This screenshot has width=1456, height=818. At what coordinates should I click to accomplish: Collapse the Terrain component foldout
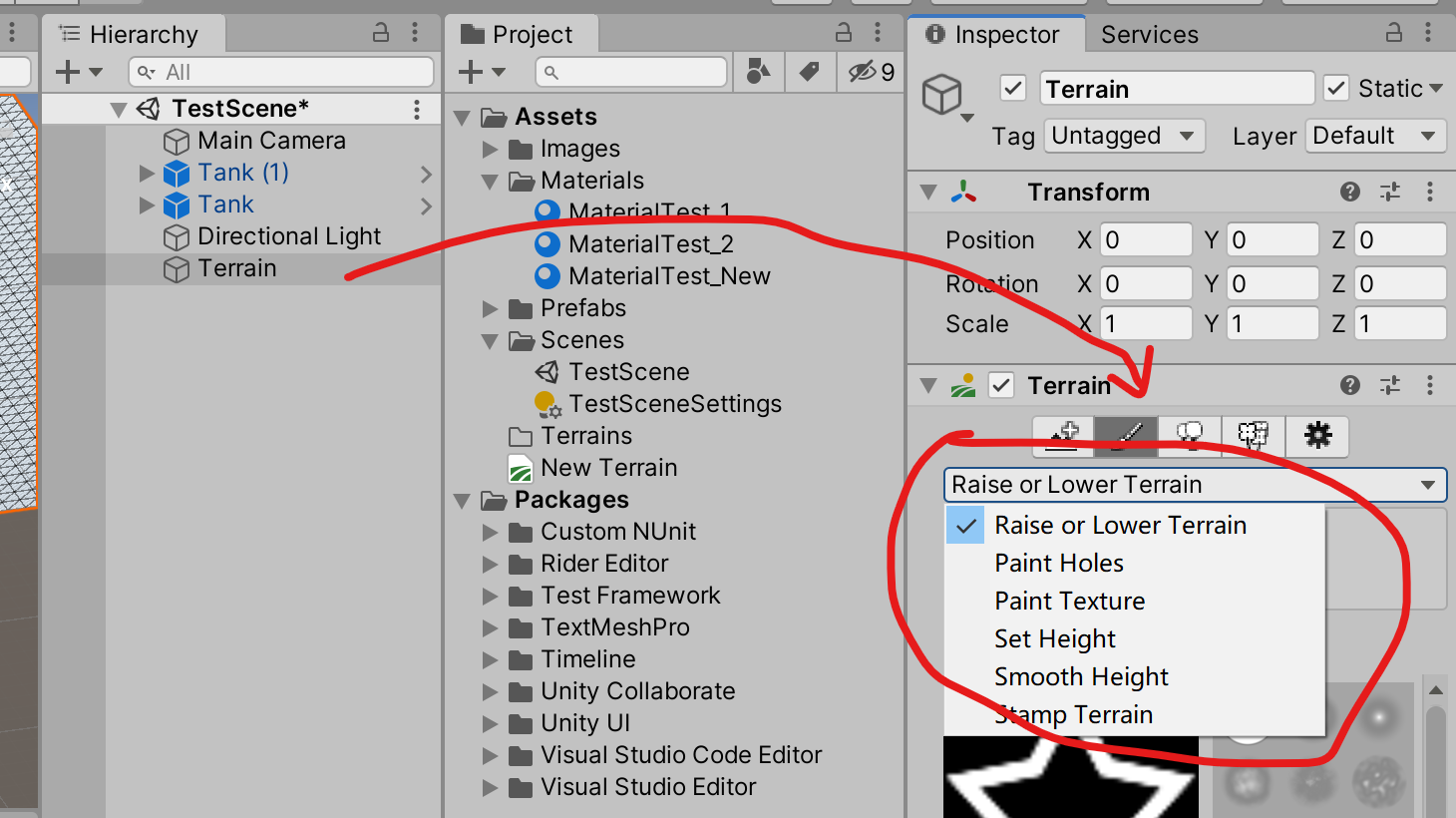tap(928, 385)
